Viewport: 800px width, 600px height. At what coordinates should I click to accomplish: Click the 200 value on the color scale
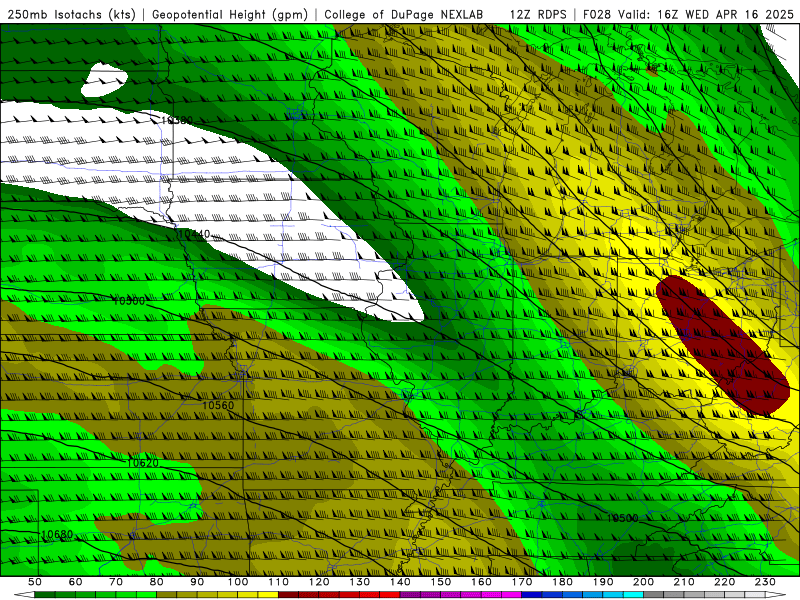point(643,582)
